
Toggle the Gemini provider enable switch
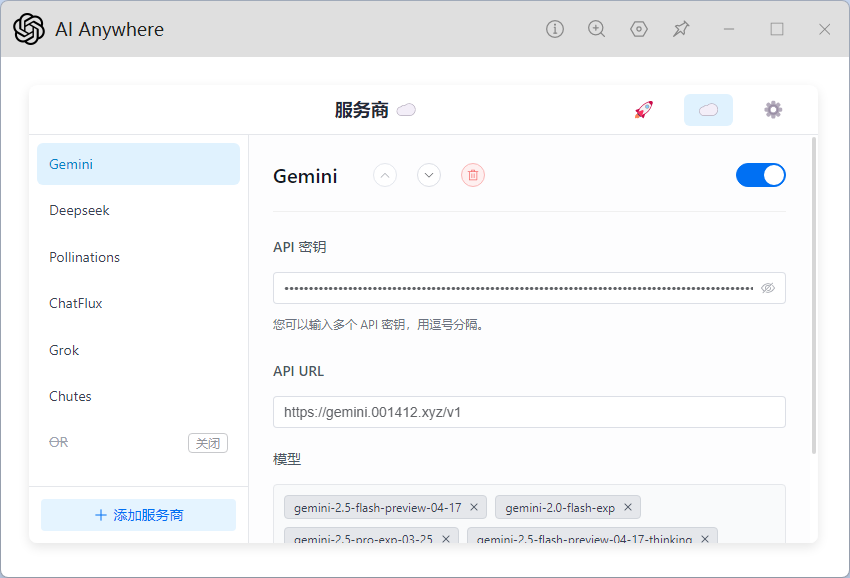[x=761, y=175]
